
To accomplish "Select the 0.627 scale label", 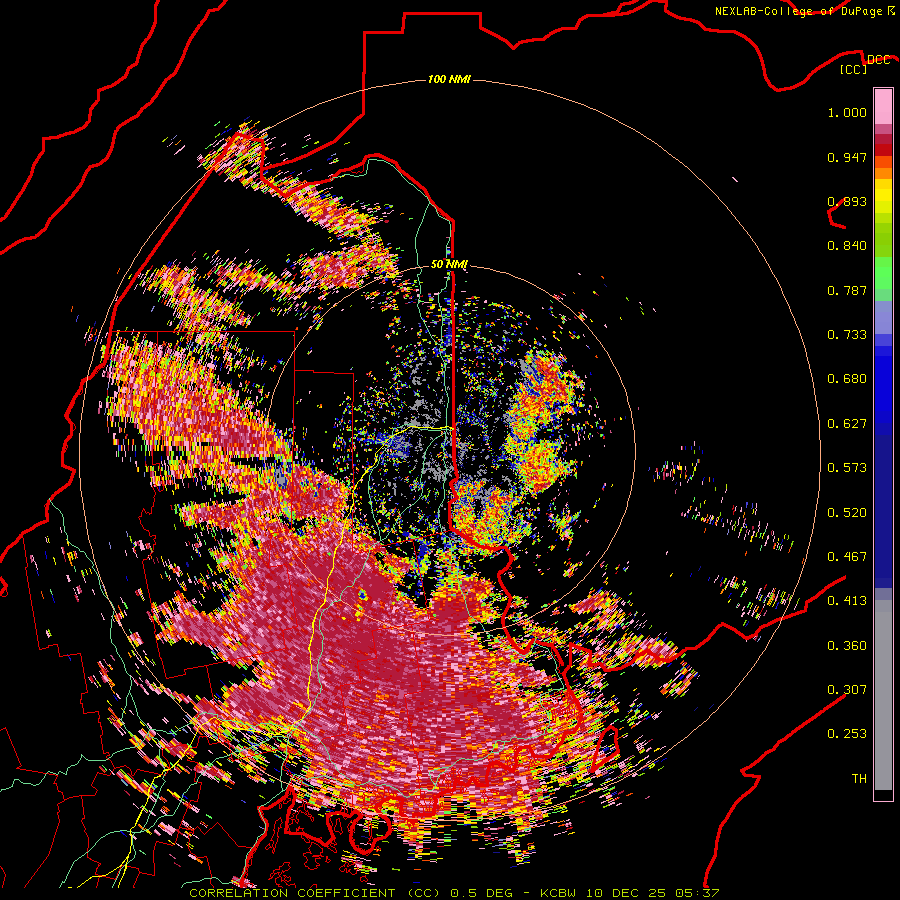I will [x=847, y=424].
